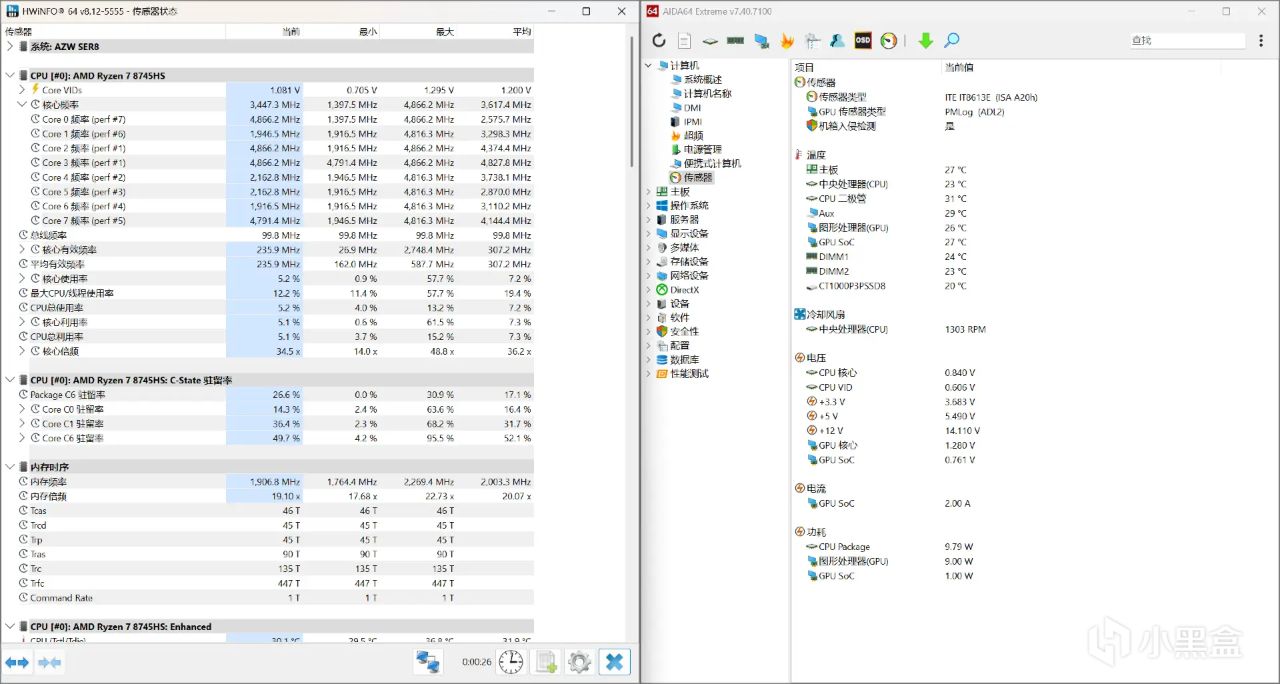Collapse the 内存时序 group in HWiNFO
The height and width of the screenshot is (684, 1280).
(x=9, y=467)
